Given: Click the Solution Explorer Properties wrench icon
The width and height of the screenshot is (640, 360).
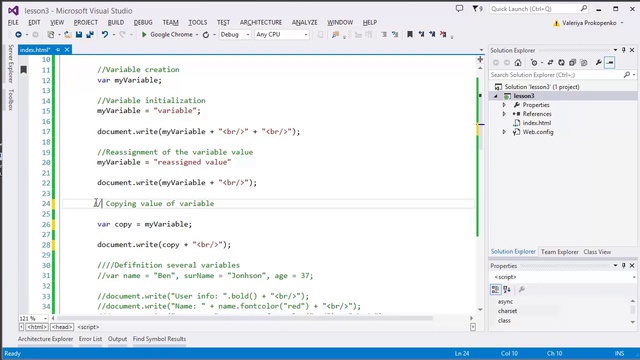Looking at the screenshot, I should (598, 62).
